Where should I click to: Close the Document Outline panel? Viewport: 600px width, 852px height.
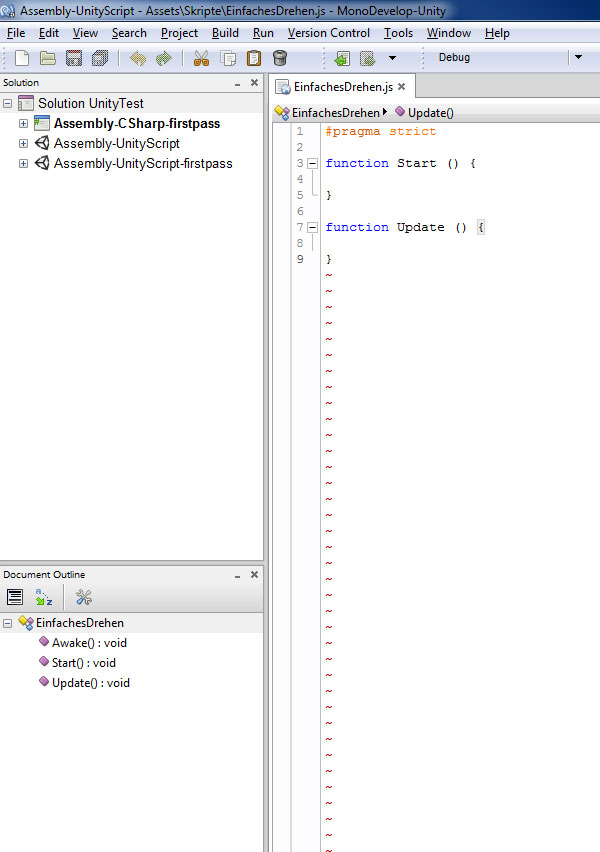coord(254,574)
